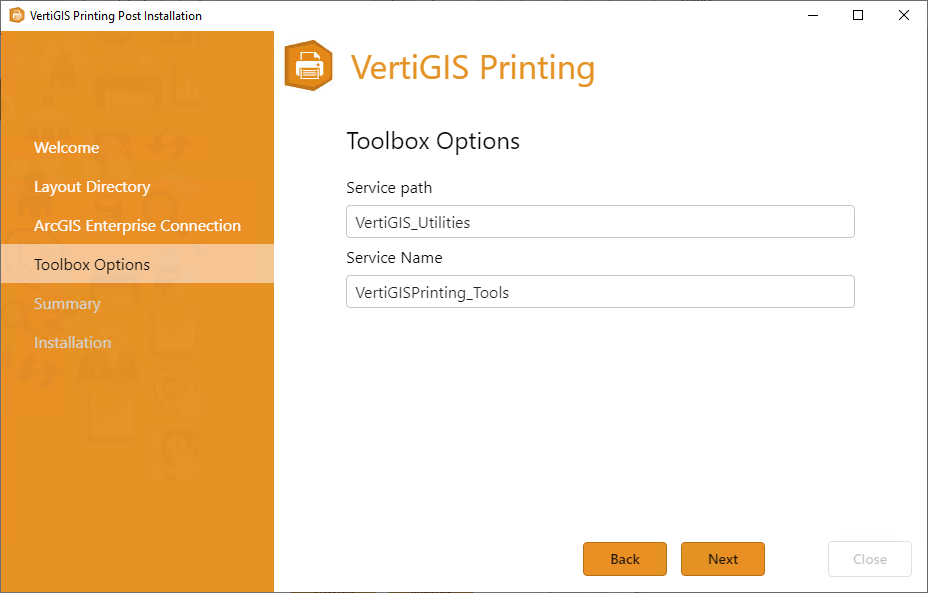
Task: Click the VertiGIS printer logo icon
Action: [307, 65]
